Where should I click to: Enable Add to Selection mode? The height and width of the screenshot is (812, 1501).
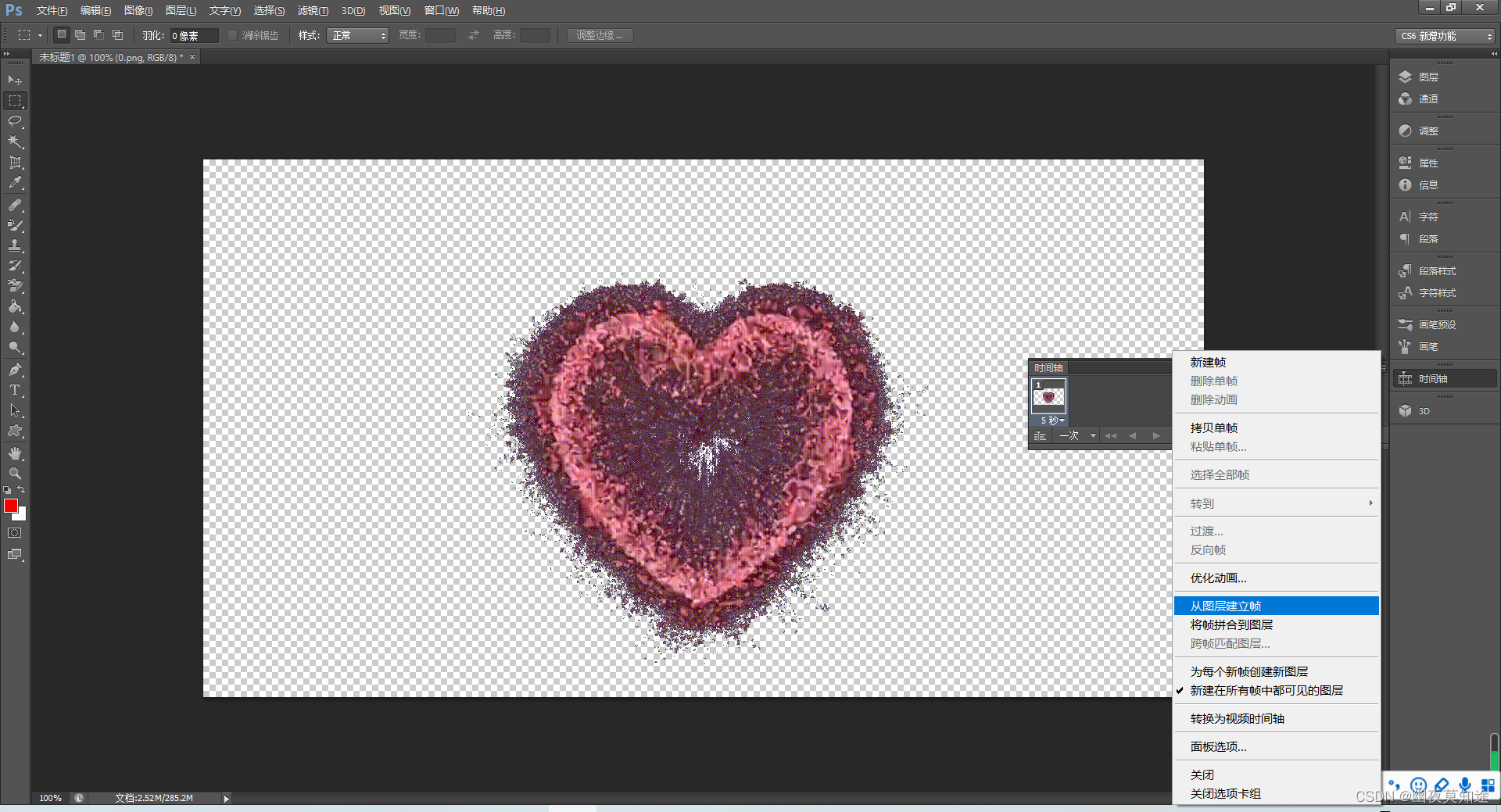80,34
